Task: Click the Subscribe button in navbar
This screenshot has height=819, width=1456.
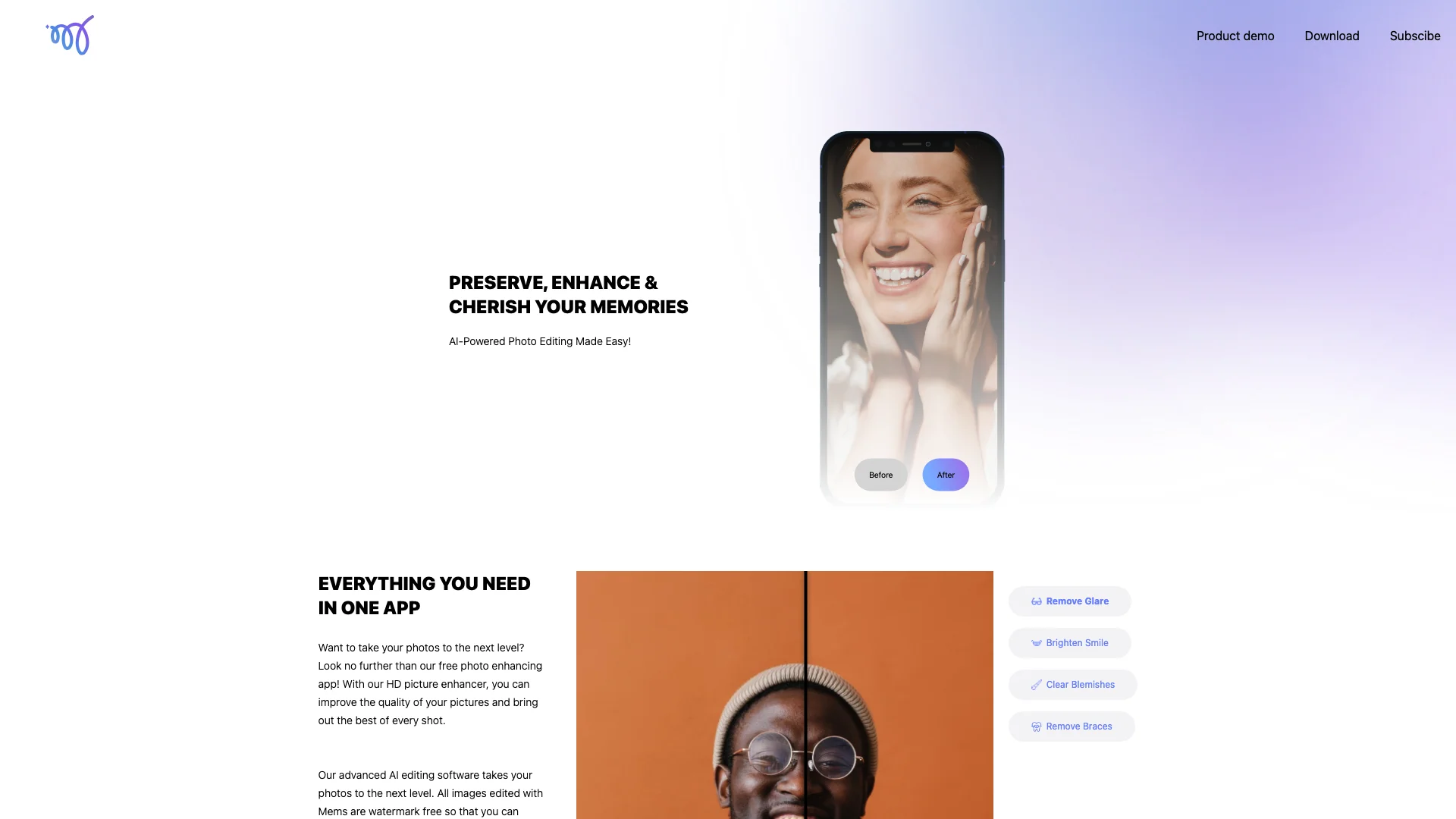Action: 1415,36
